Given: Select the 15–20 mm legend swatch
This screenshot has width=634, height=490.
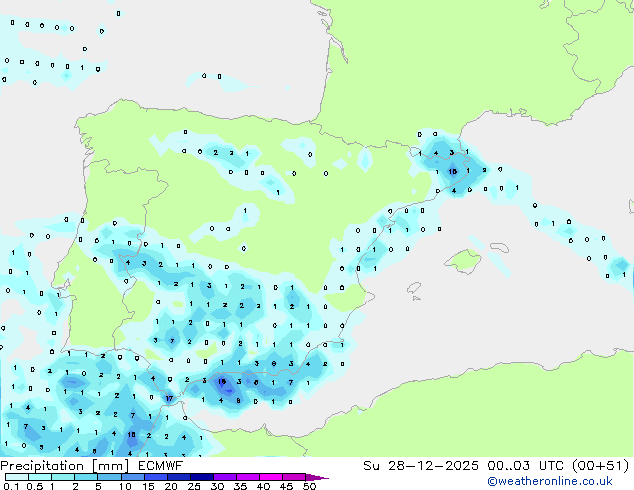Looking at the screenshot, I should pos(155,477).
